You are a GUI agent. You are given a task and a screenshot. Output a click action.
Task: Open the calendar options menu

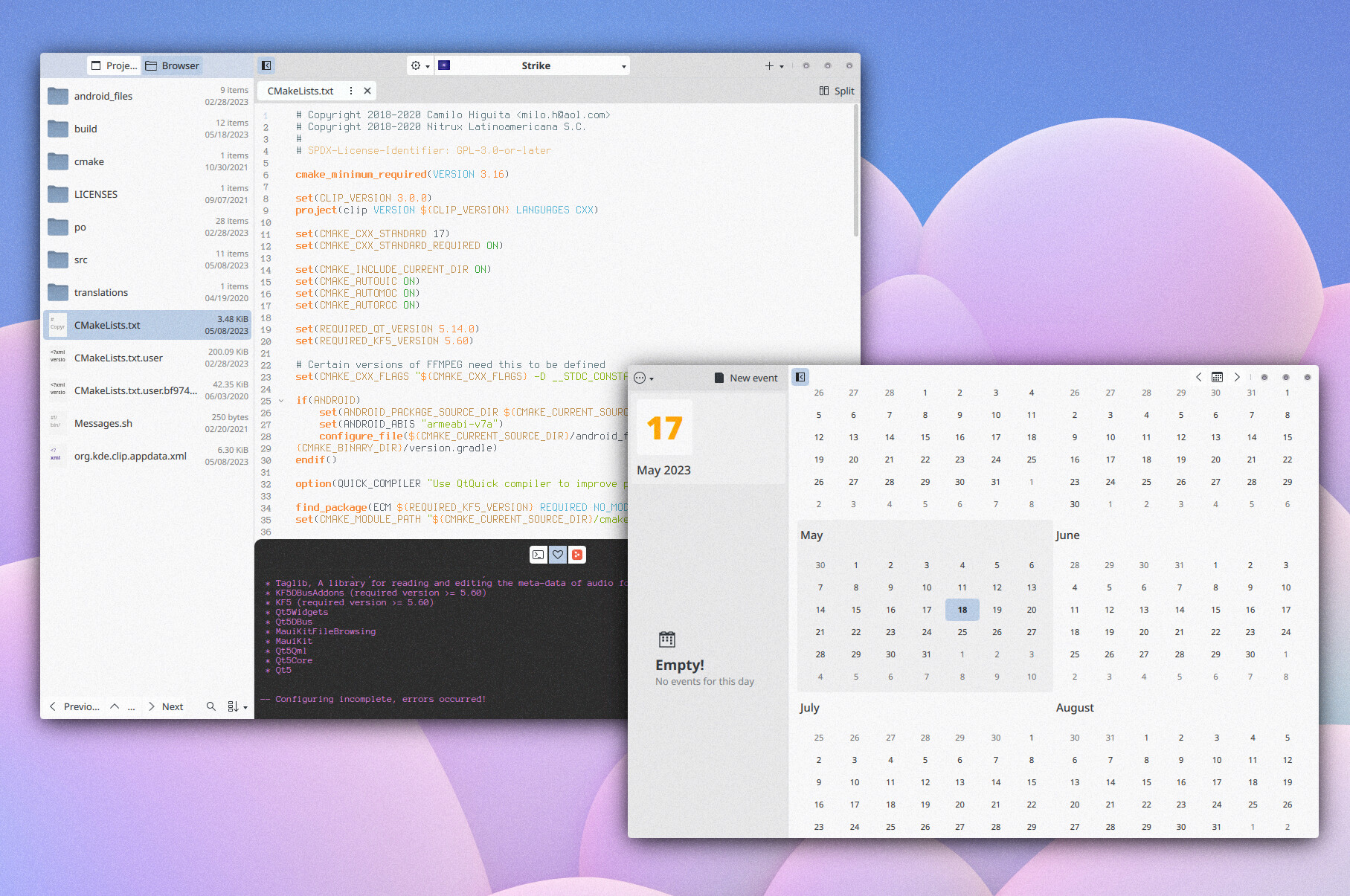click(x=643, y=378)
